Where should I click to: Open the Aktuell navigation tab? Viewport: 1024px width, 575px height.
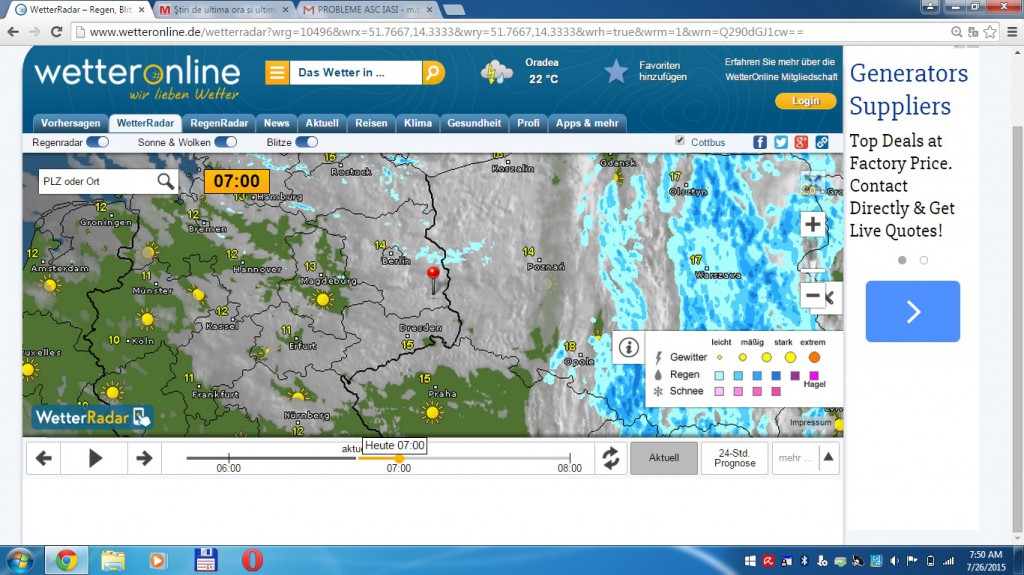point(322,123)
